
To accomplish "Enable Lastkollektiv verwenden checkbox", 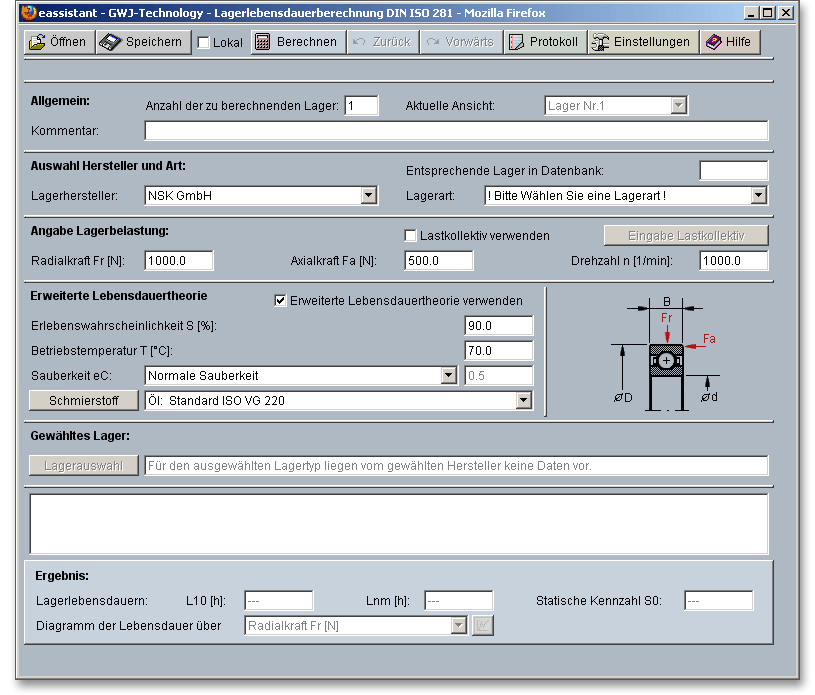I will [410, 236].
